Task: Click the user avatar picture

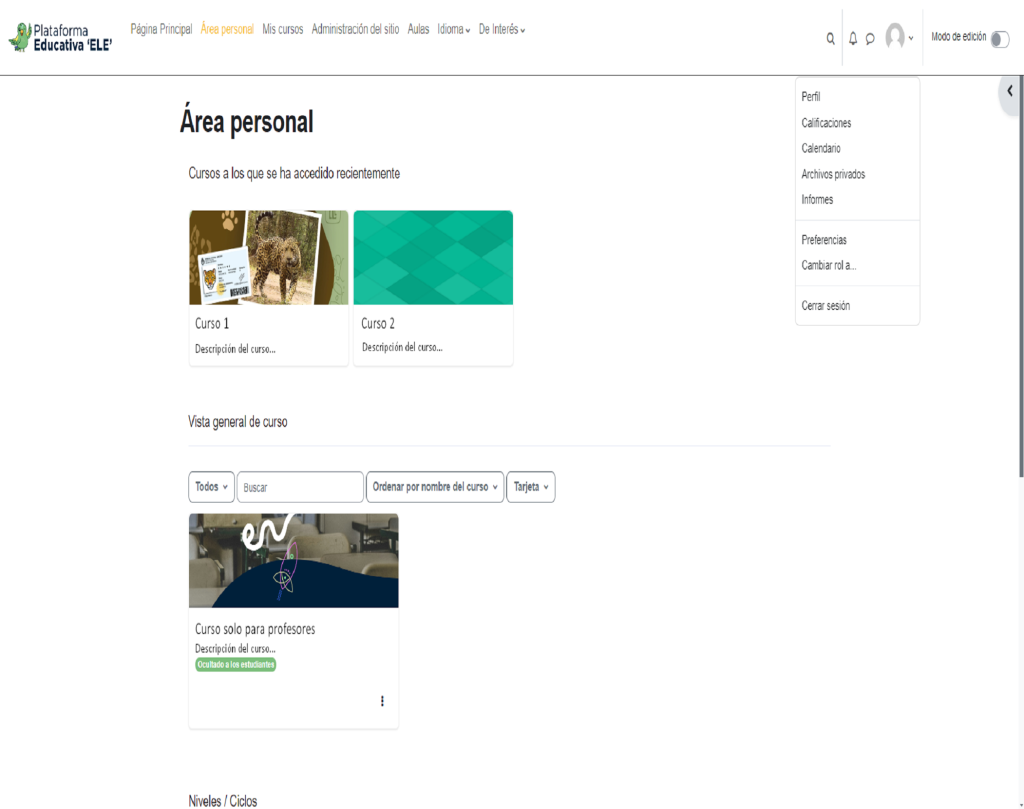Action: (x=895, y=37)
